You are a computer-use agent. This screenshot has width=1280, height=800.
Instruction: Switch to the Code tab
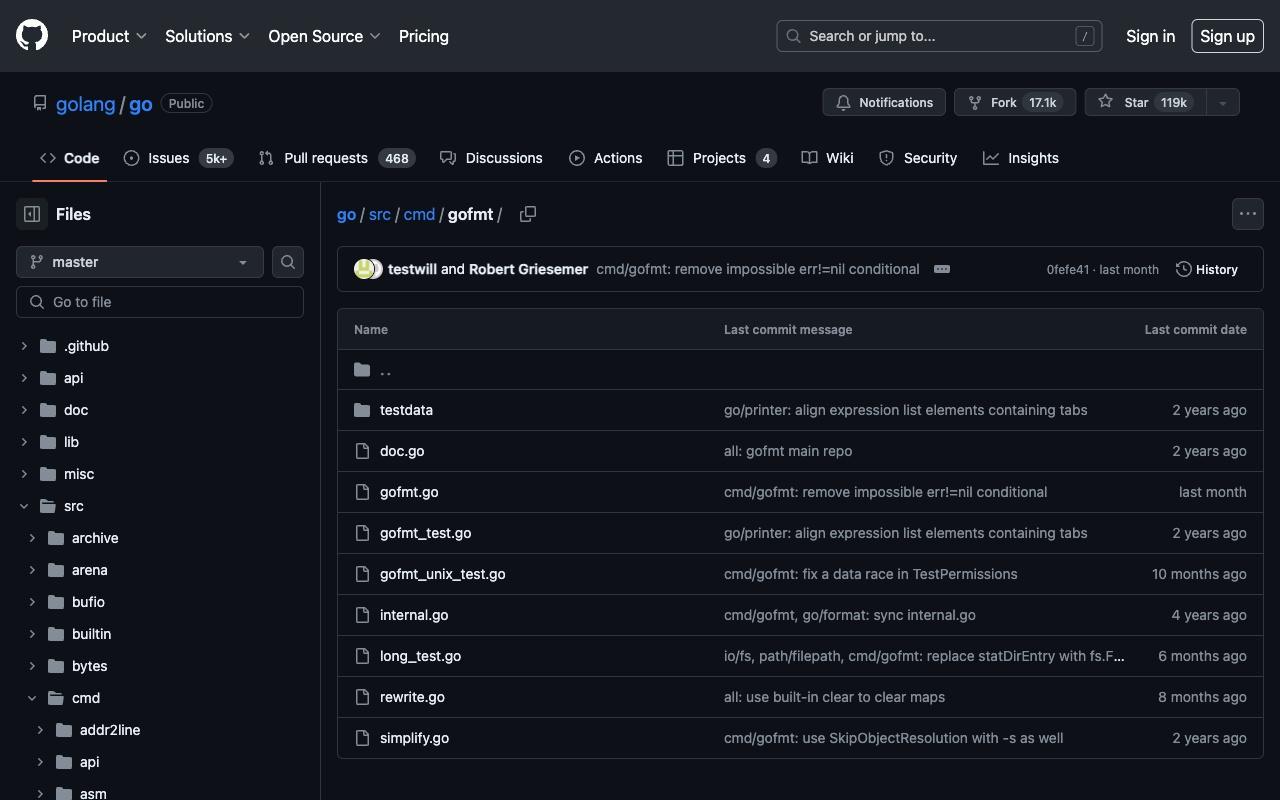70,158
